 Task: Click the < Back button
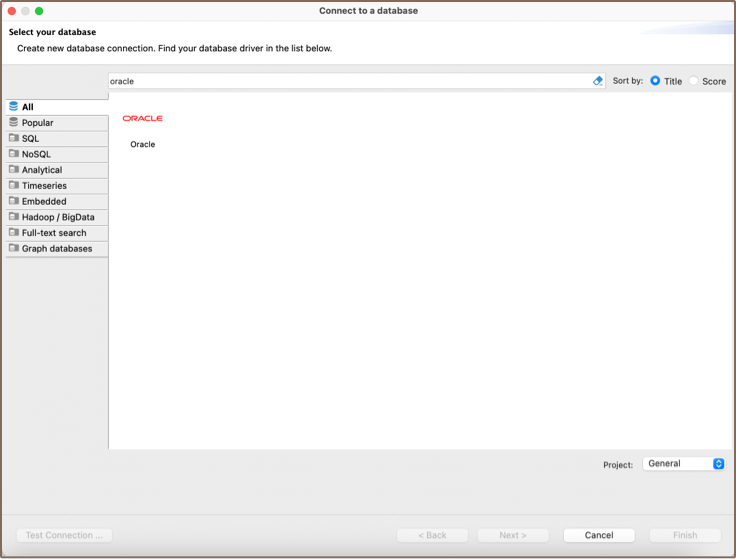(432, 535)
